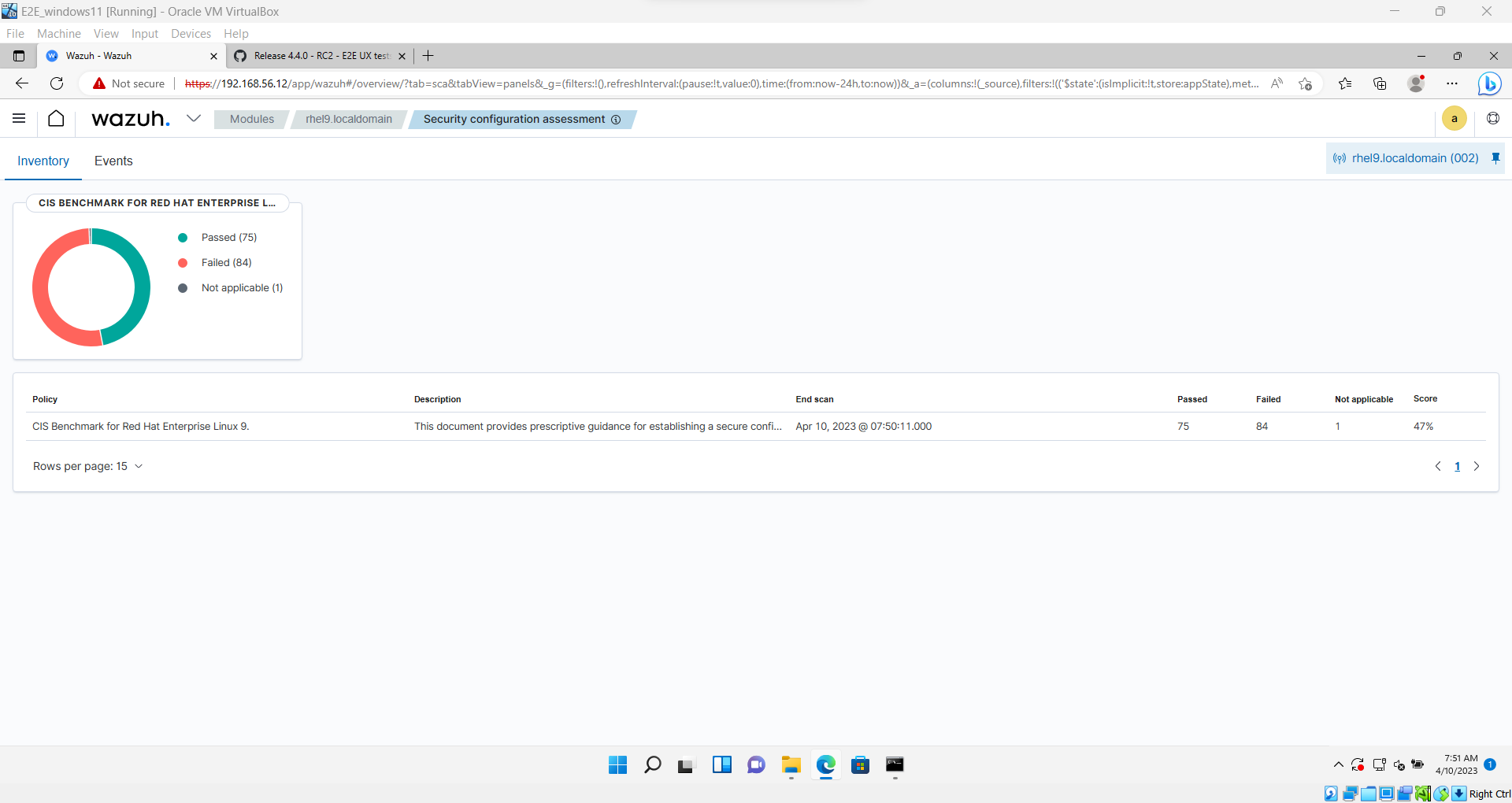Click the browser address bar URL

(x=721, y=83)
